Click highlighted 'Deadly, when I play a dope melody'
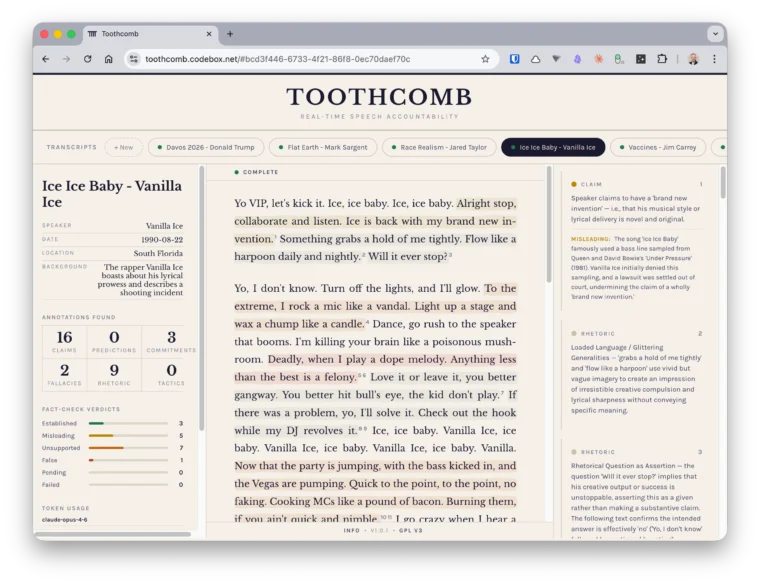Image resolution: width=760 pixels, height=584 pixels. [375, 368]
